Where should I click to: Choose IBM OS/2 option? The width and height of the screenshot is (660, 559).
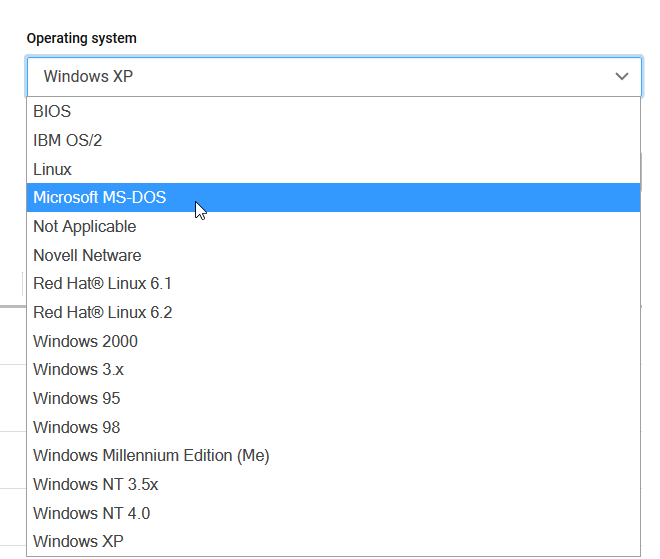(x=333, y=140)
